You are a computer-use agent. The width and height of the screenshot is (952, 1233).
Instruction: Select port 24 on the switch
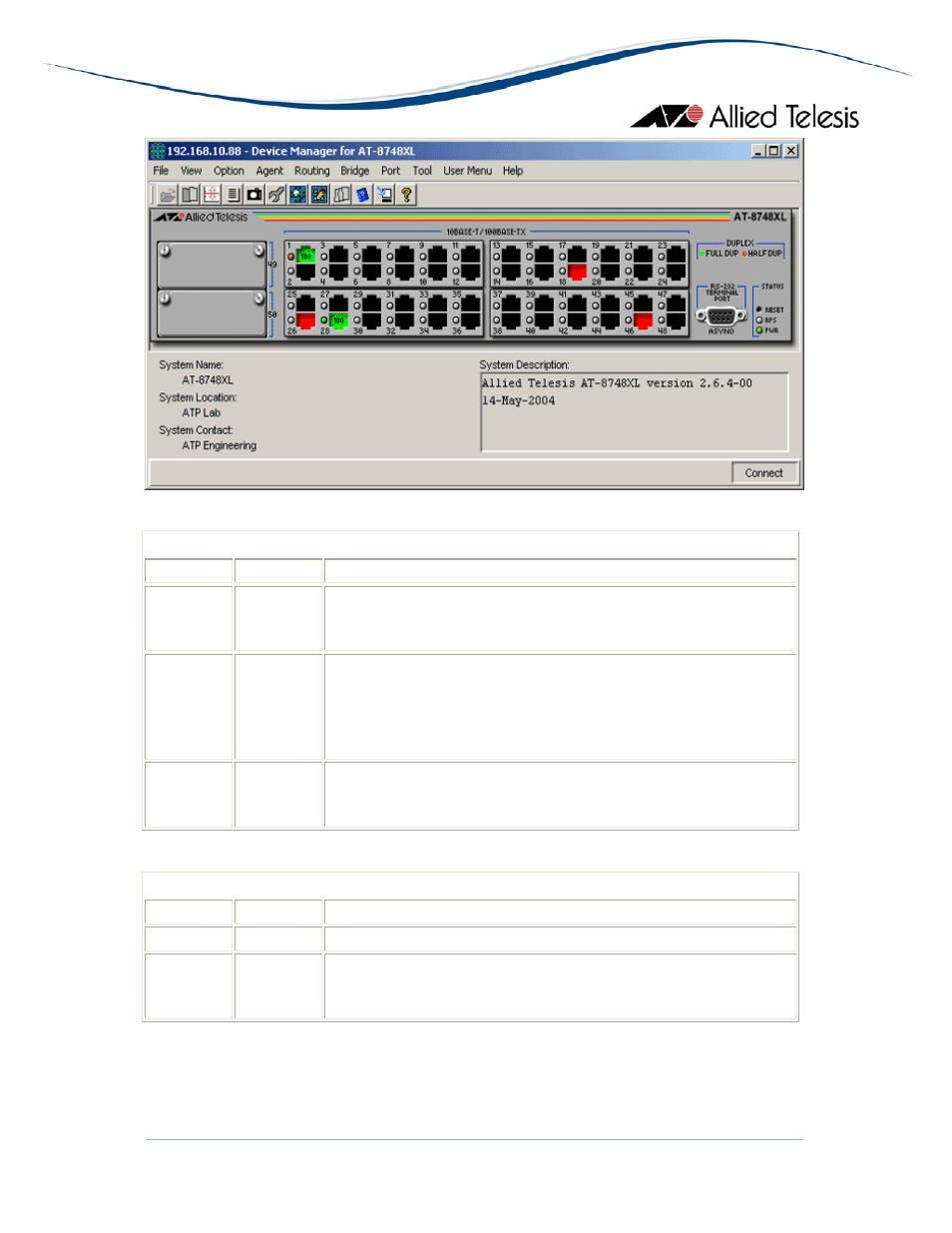click(x=676, y=272)
